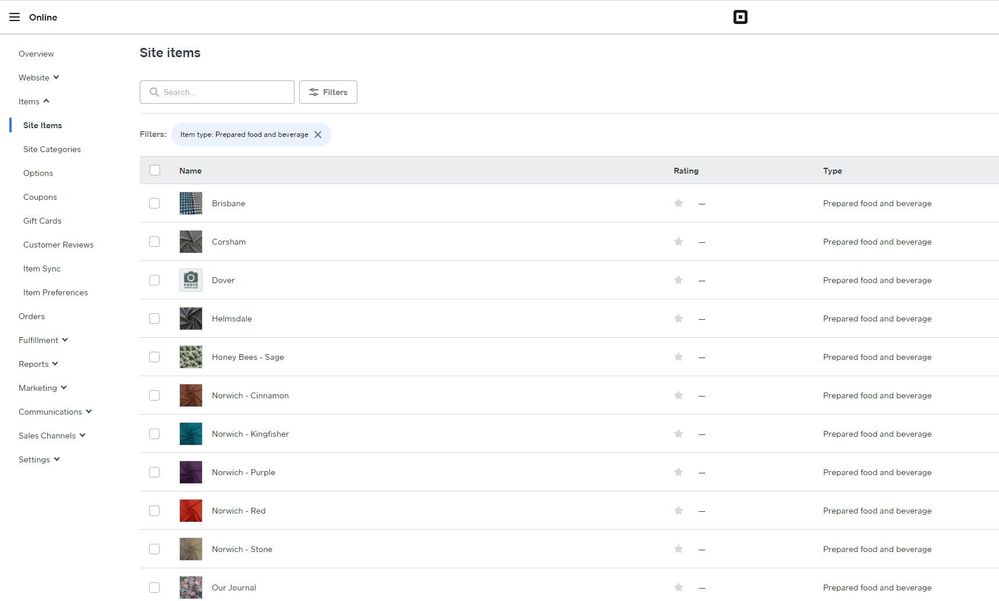This screenshot has height=601, width=999.
Task: Collapse the Items sidebar section
Action: tap(34, 101)
